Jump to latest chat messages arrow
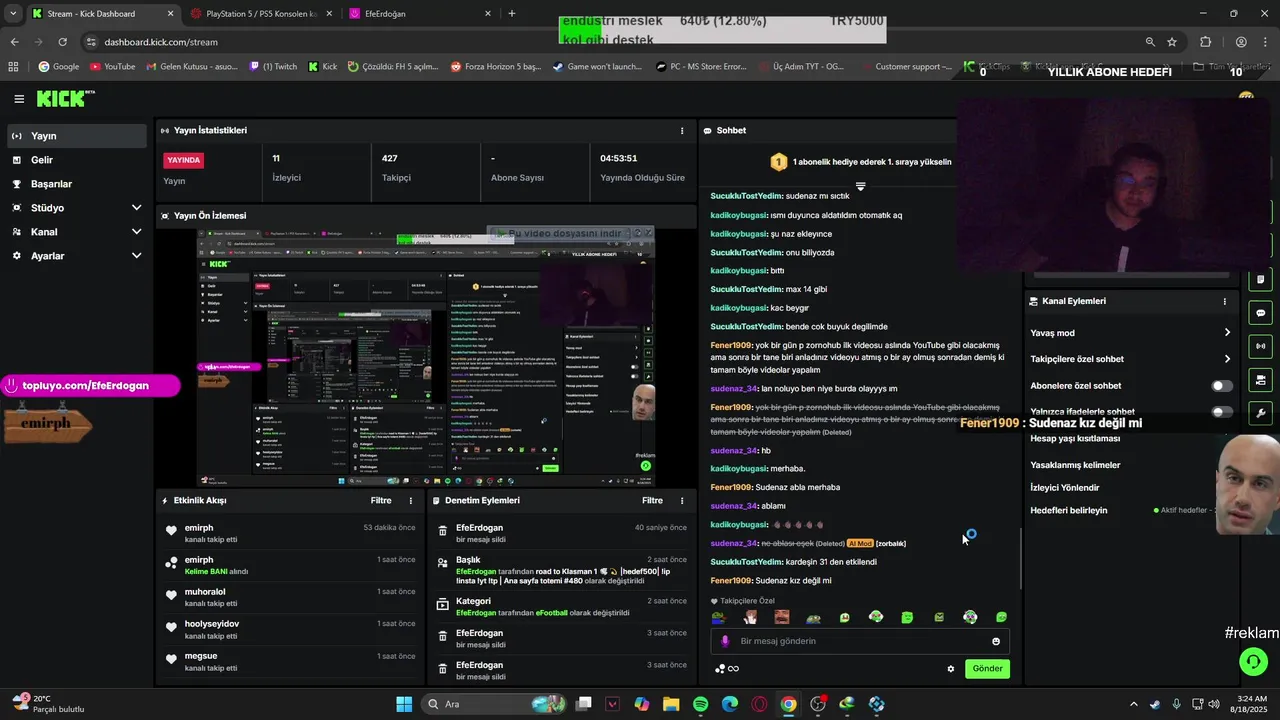Screen dimensions: 1280x720 pos(860,186)
